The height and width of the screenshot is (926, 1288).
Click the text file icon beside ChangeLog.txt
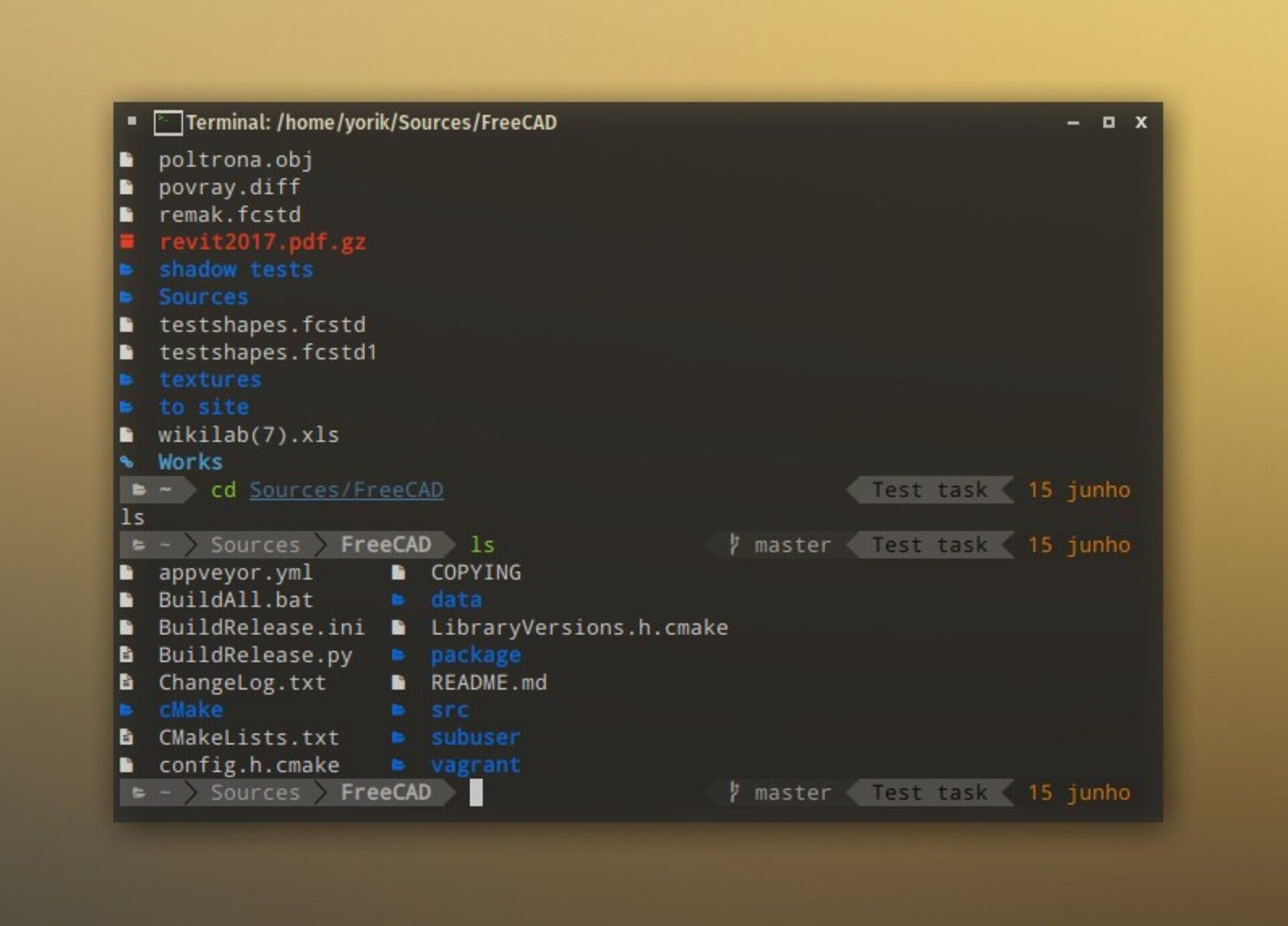[x=127, y=683]
